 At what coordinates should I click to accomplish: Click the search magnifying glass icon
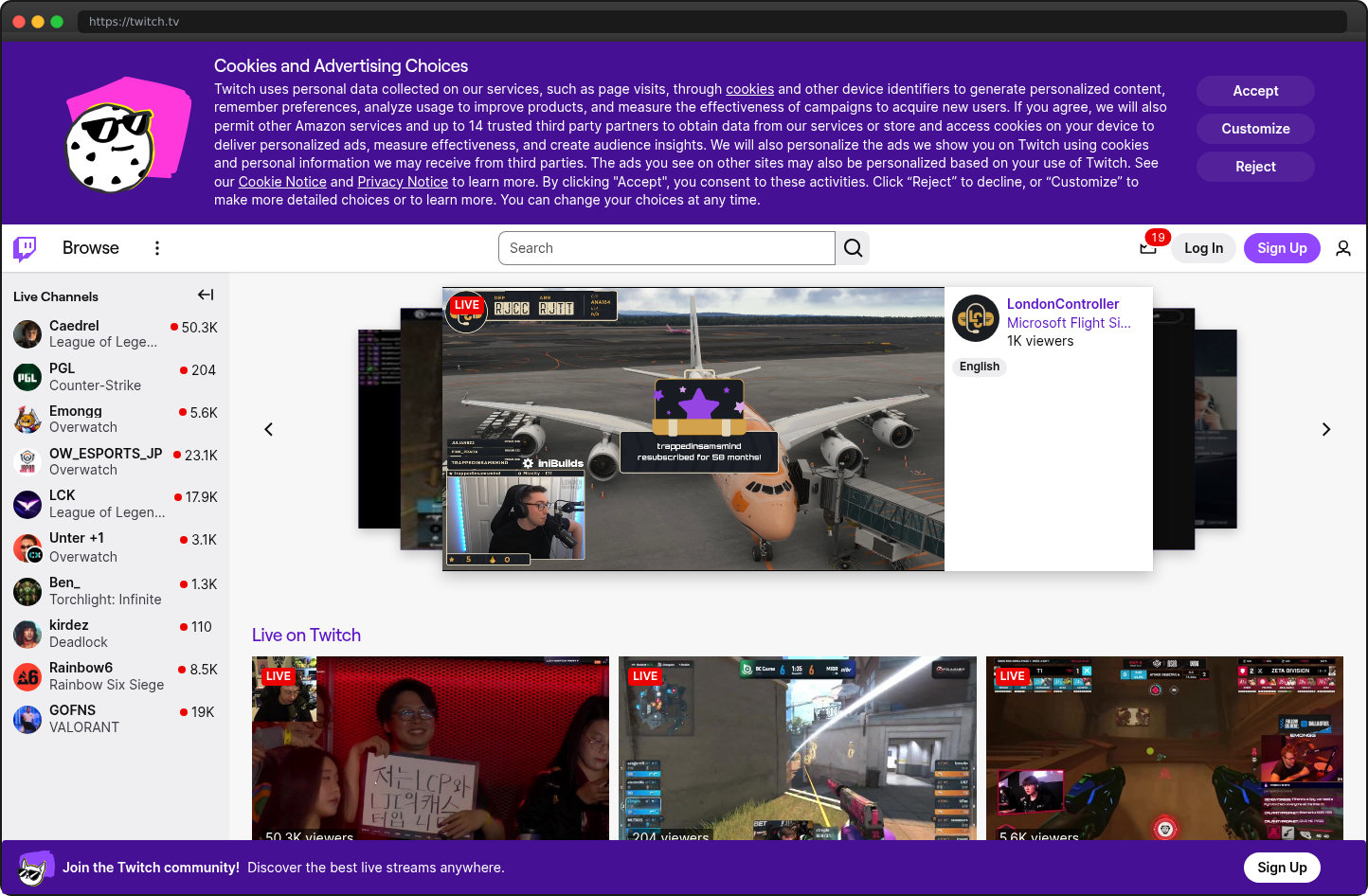coord(852,247)
